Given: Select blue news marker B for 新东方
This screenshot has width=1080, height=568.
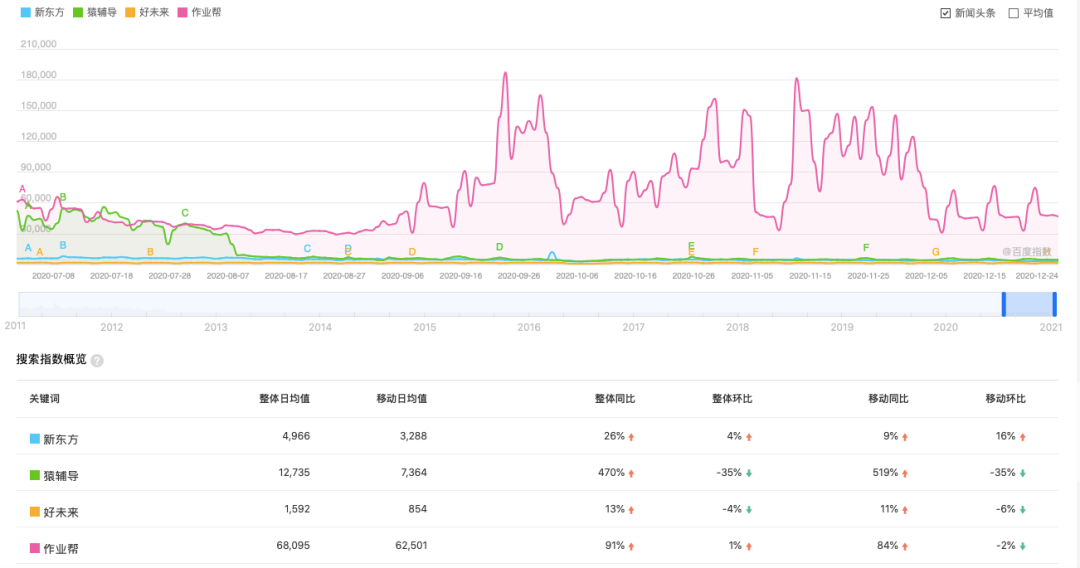Looking at the screenshot, I should click(x=63, y=245).
